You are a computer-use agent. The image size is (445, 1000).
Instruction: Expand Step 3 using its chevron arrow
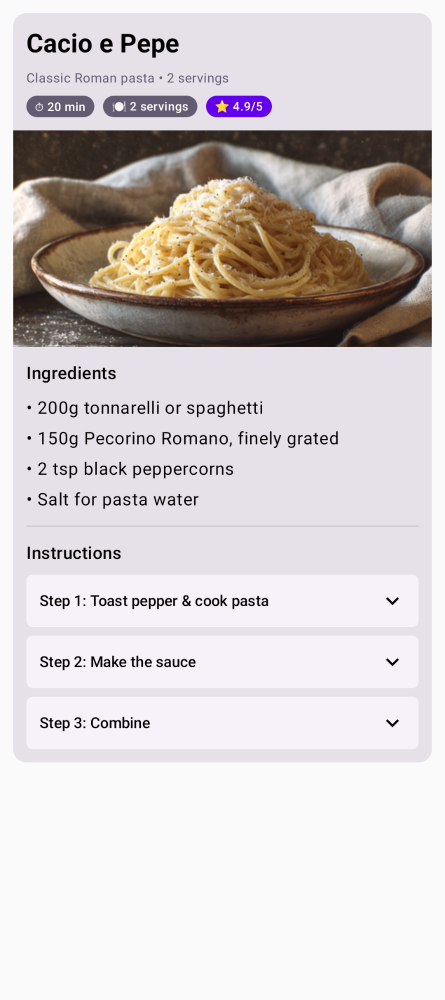point(393,723)
